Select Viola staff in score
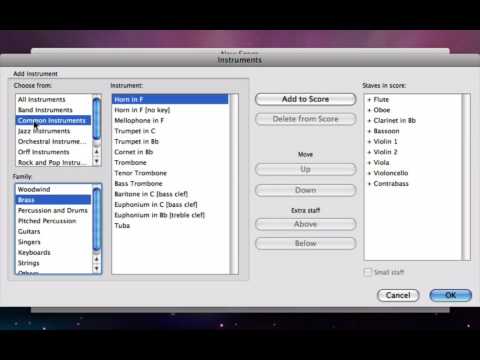 413,162
